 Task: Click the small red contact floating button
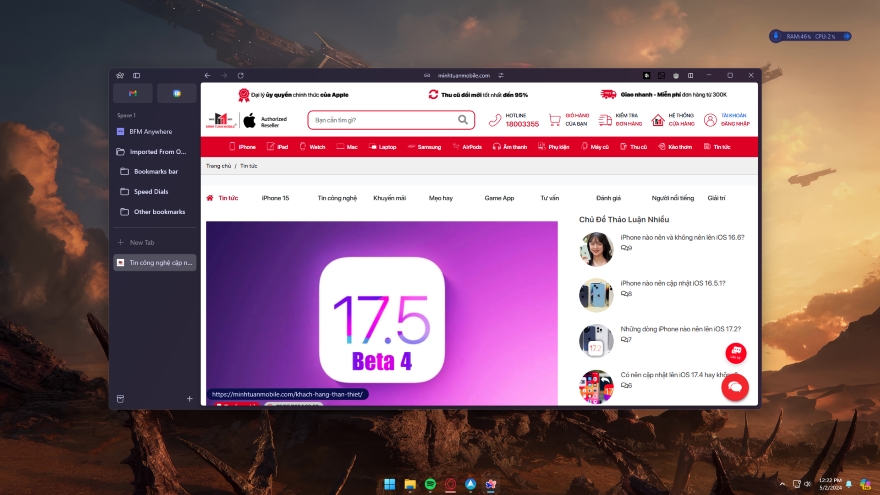pyautogui.click(x=736, y=352)
